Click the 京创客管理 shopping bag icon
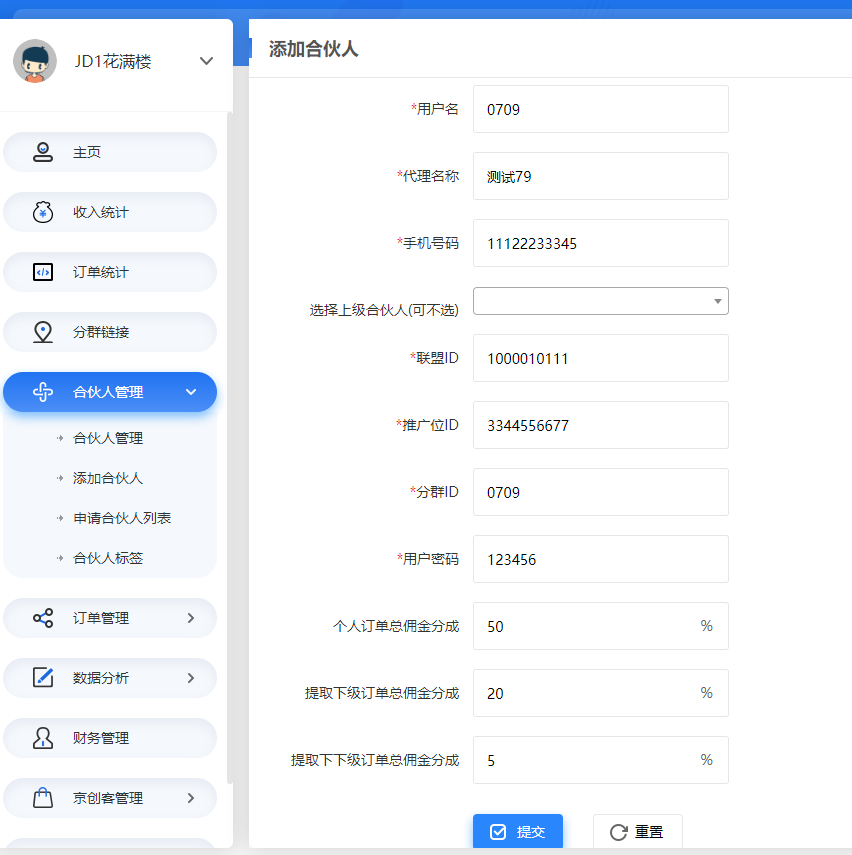This screenshot has height=855, width=852. (43, 798)
